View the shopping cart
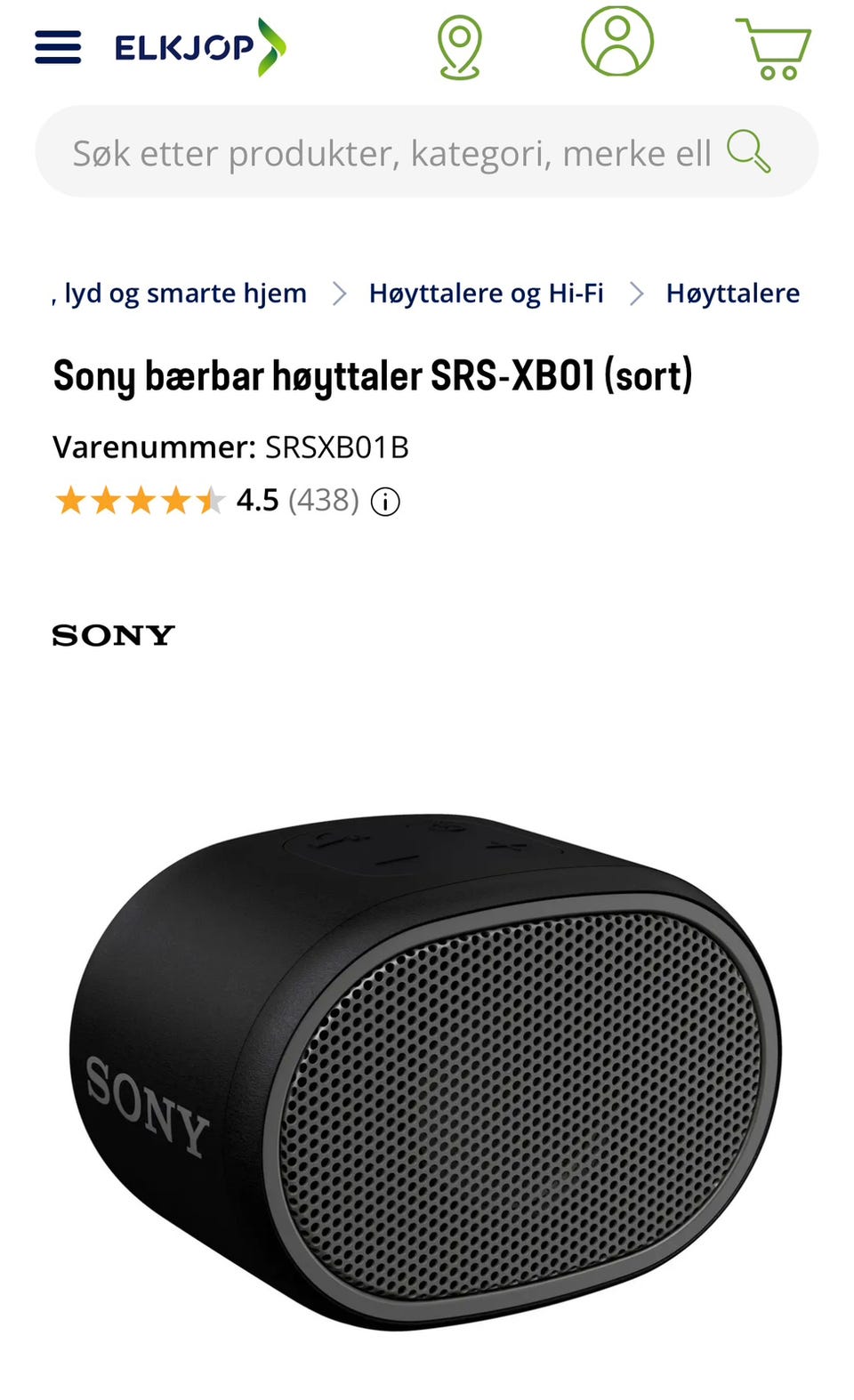 point(773,48)
